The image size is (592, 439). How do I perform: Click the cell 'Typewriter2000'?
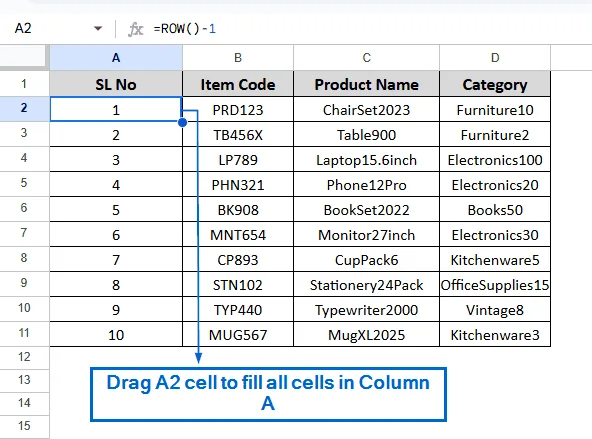367,310
